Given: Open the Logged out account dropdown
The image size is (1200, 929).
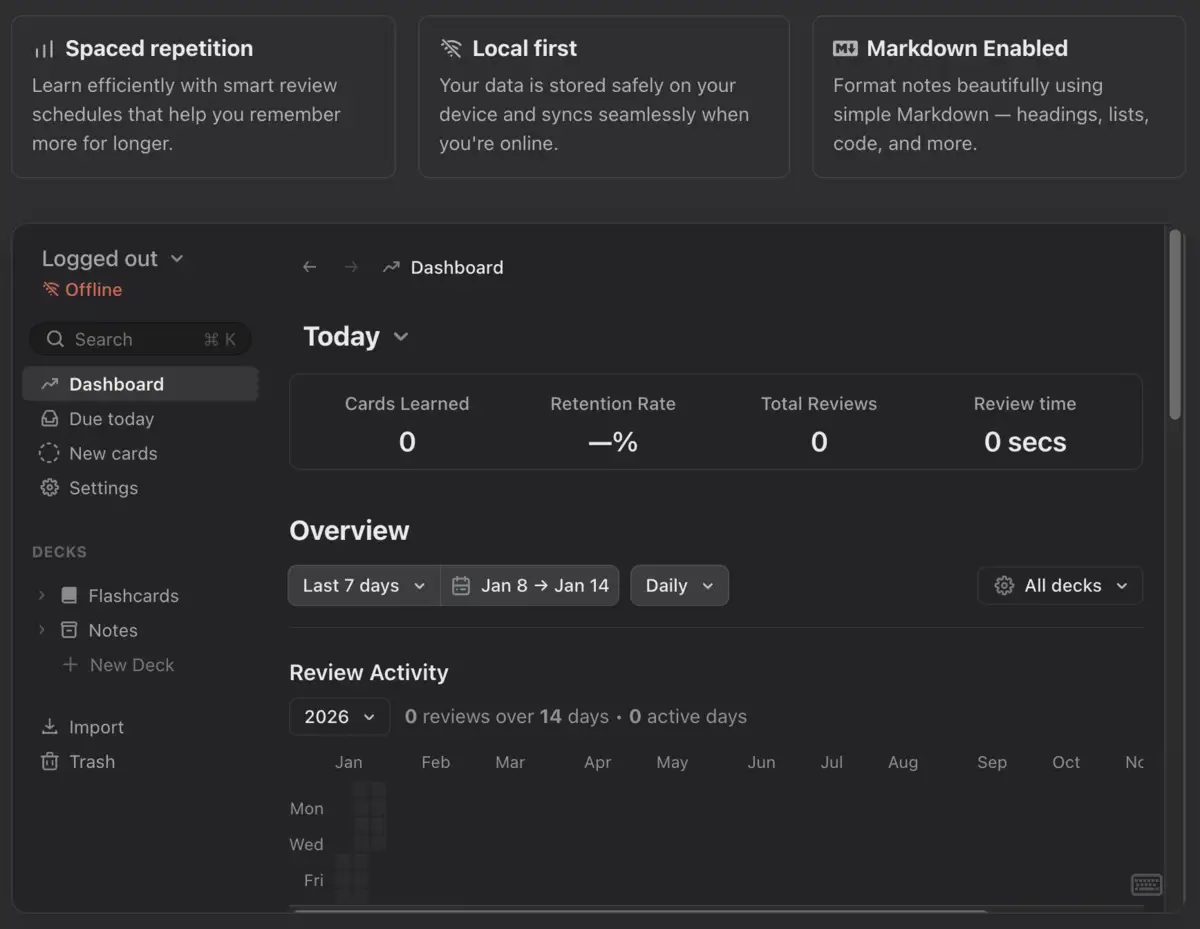Looking at the screenshot, I should [x=113, y=259].
